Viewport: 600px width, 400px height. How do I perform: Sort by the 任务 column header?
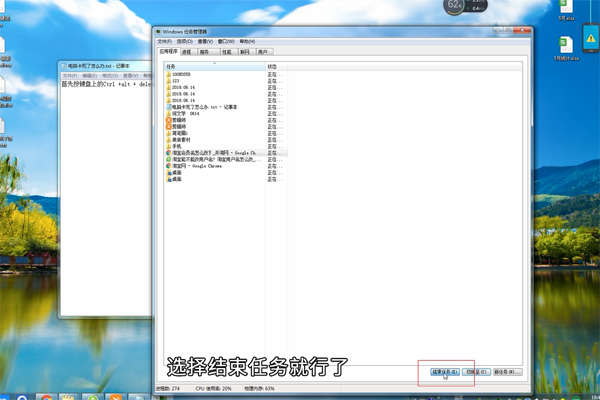215,67
